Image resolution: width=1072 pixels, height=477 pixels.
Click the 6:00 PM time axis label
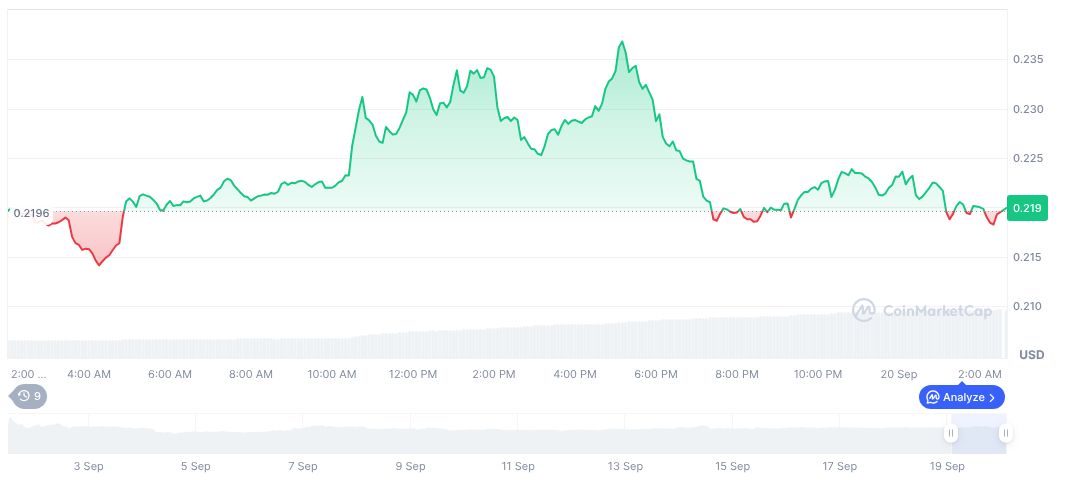(656, 374)
